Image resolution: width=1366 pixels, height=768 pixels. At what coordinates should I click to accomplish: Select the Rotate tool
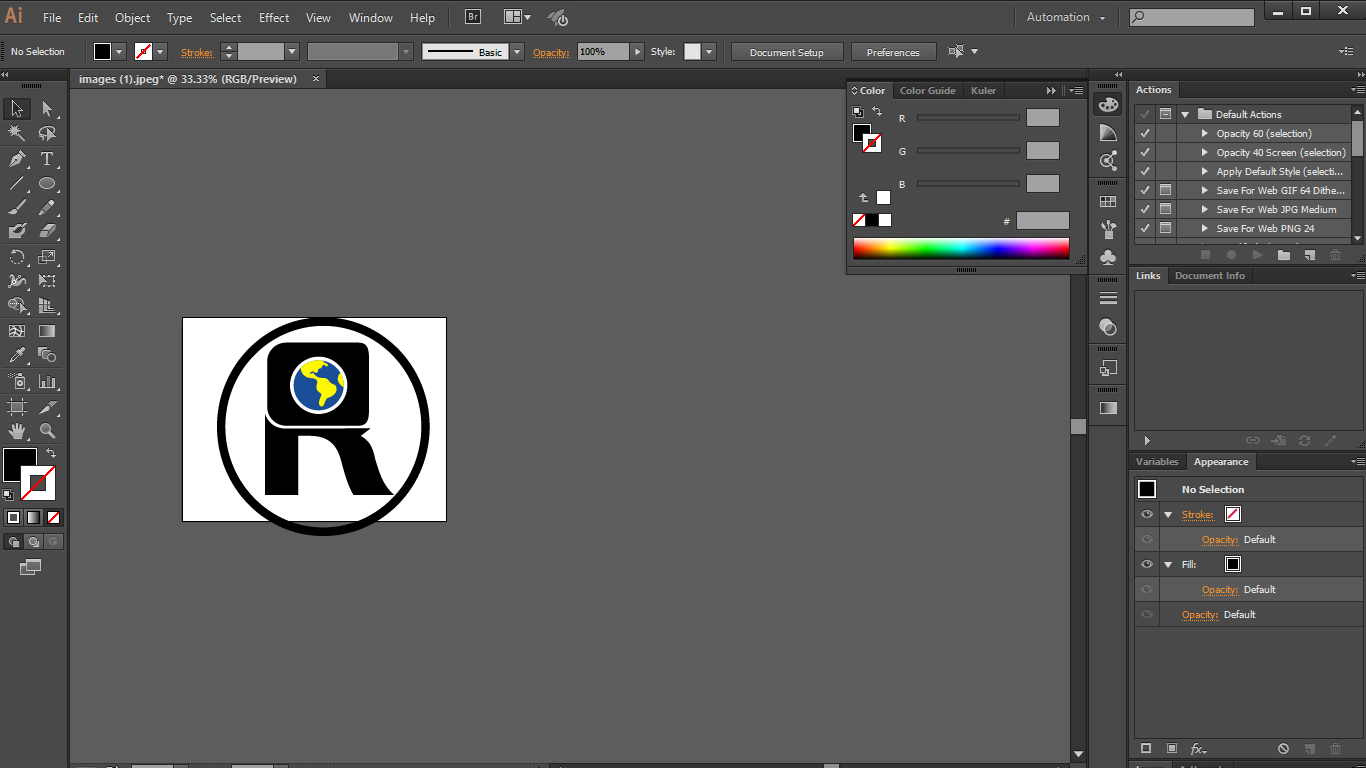pos(17,257)
